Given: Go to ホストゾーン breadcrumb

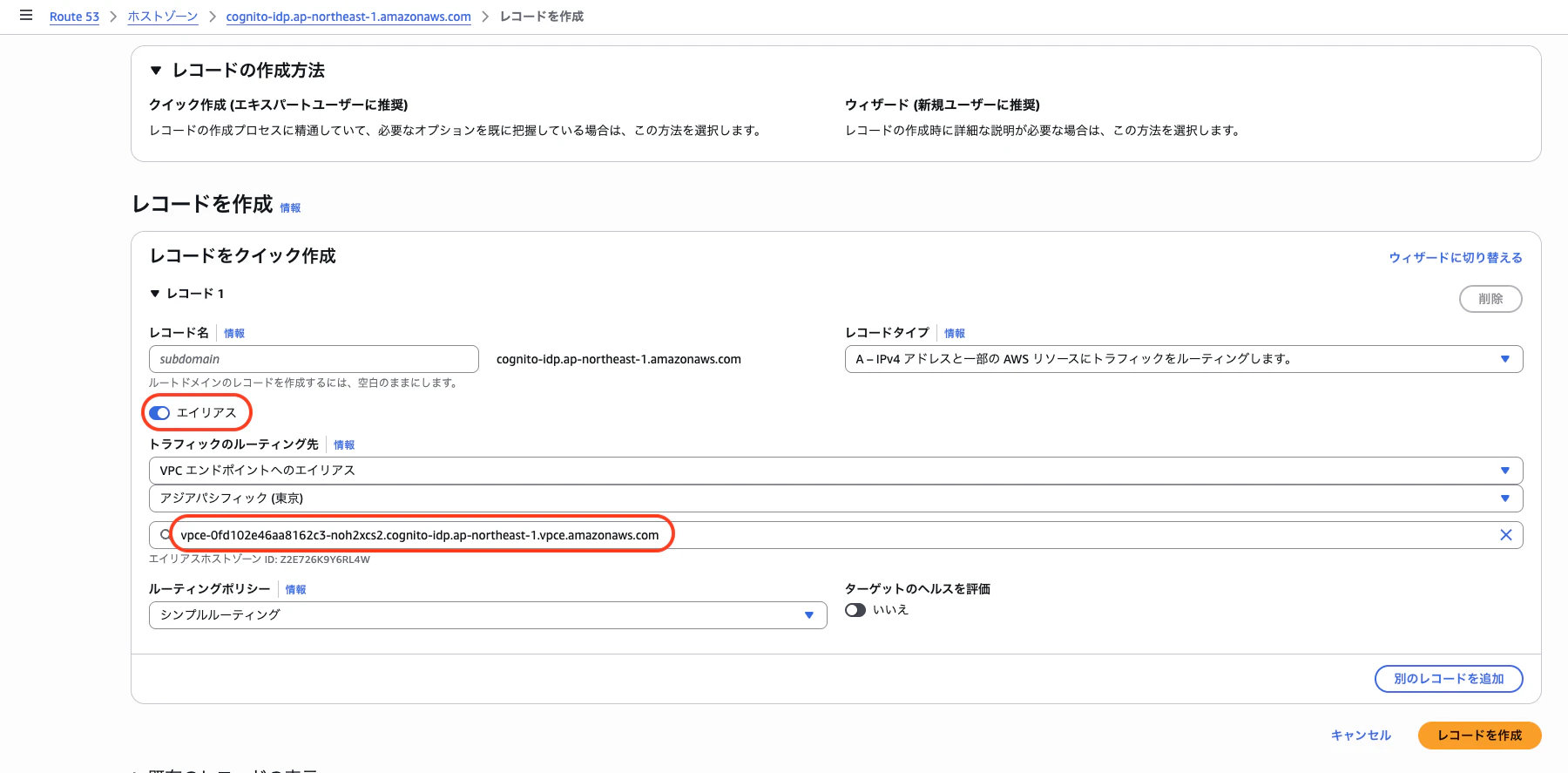Looking at the screenshot, I should click(162, 17).
